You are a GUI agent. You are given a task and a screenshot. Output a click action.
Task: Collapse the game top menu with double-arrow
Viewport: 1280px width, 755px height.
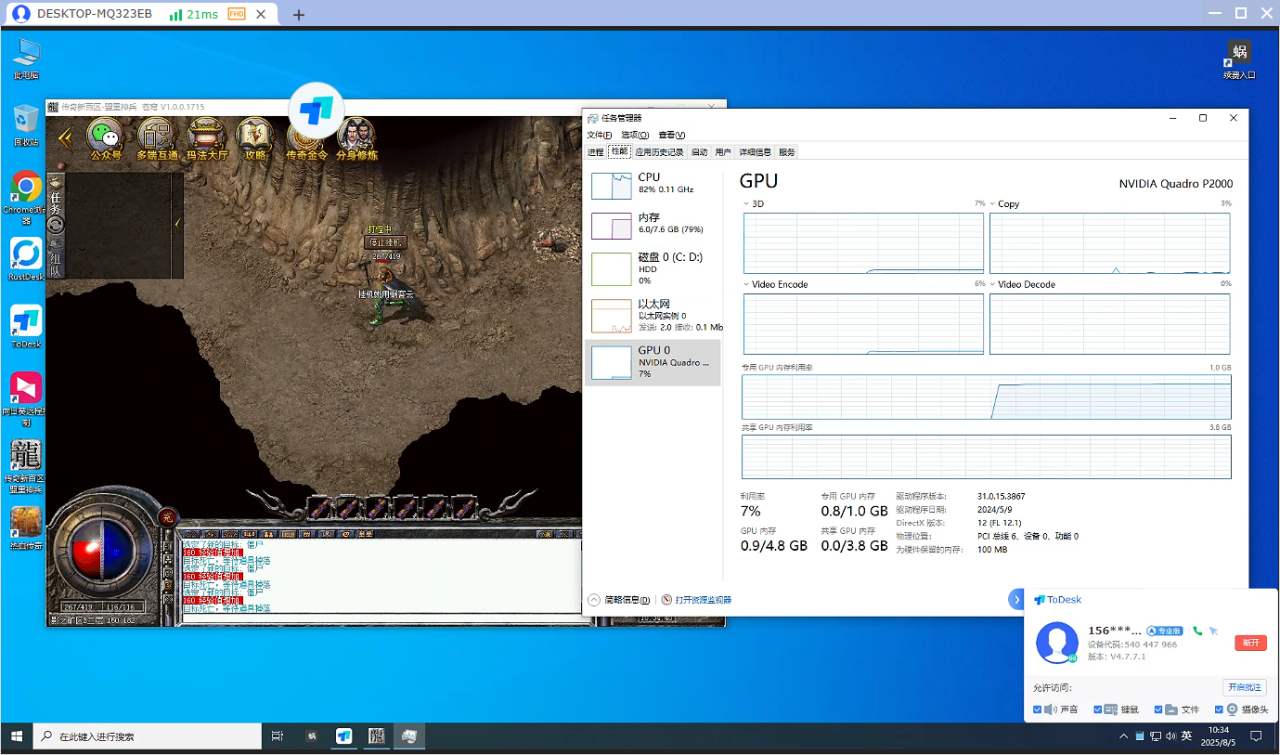[65, 138]
